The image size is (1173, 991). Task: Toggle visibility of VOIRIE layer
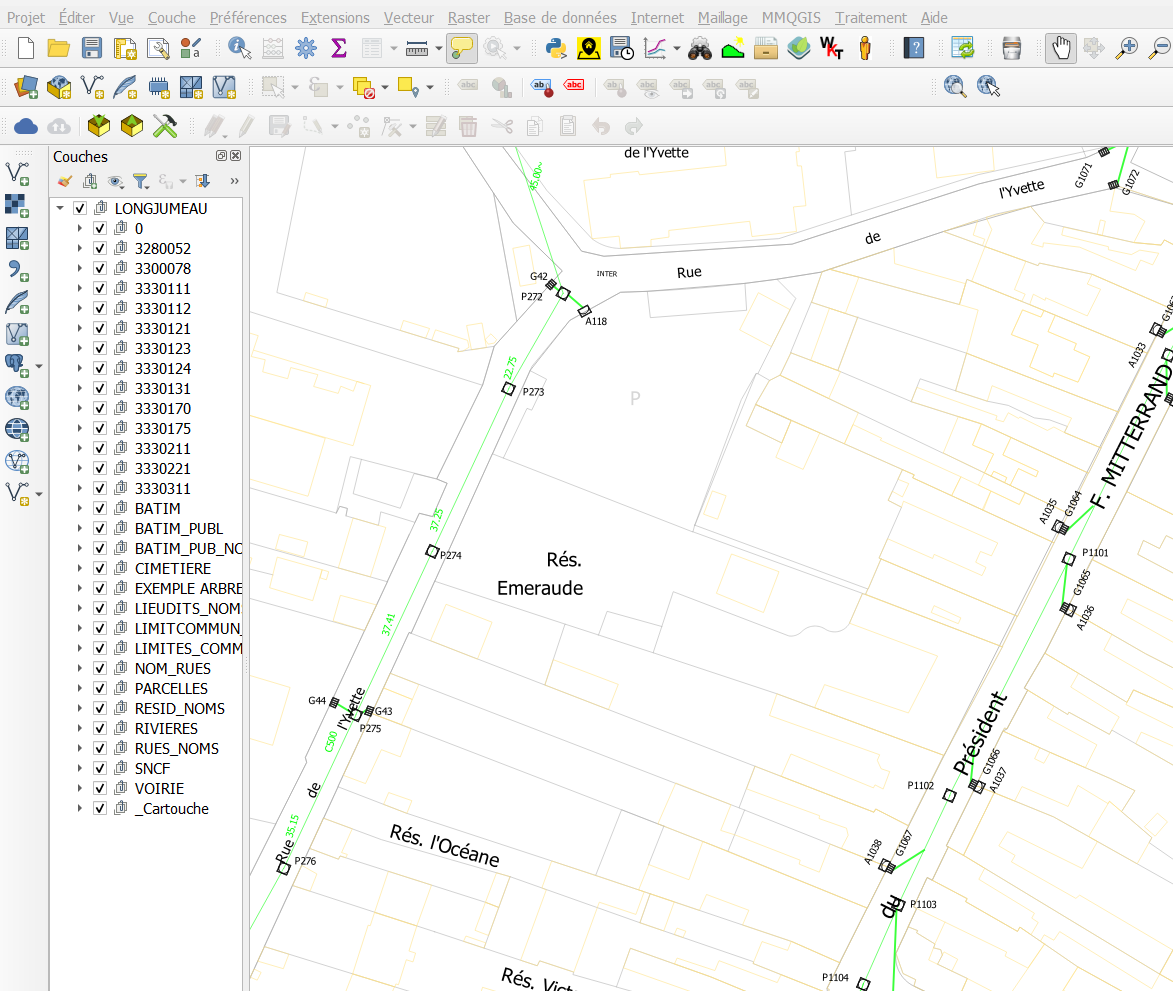pyautogui.click(x=99, y=788)
